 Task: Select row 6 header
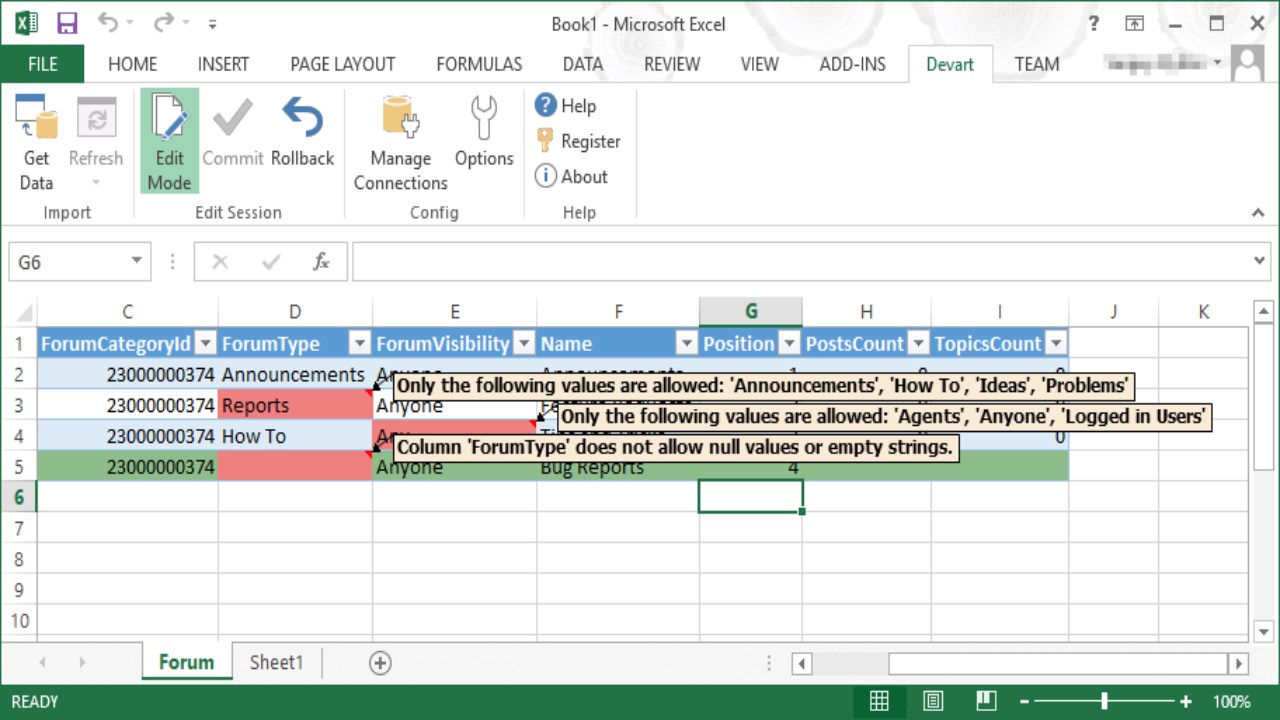(18, 497)
